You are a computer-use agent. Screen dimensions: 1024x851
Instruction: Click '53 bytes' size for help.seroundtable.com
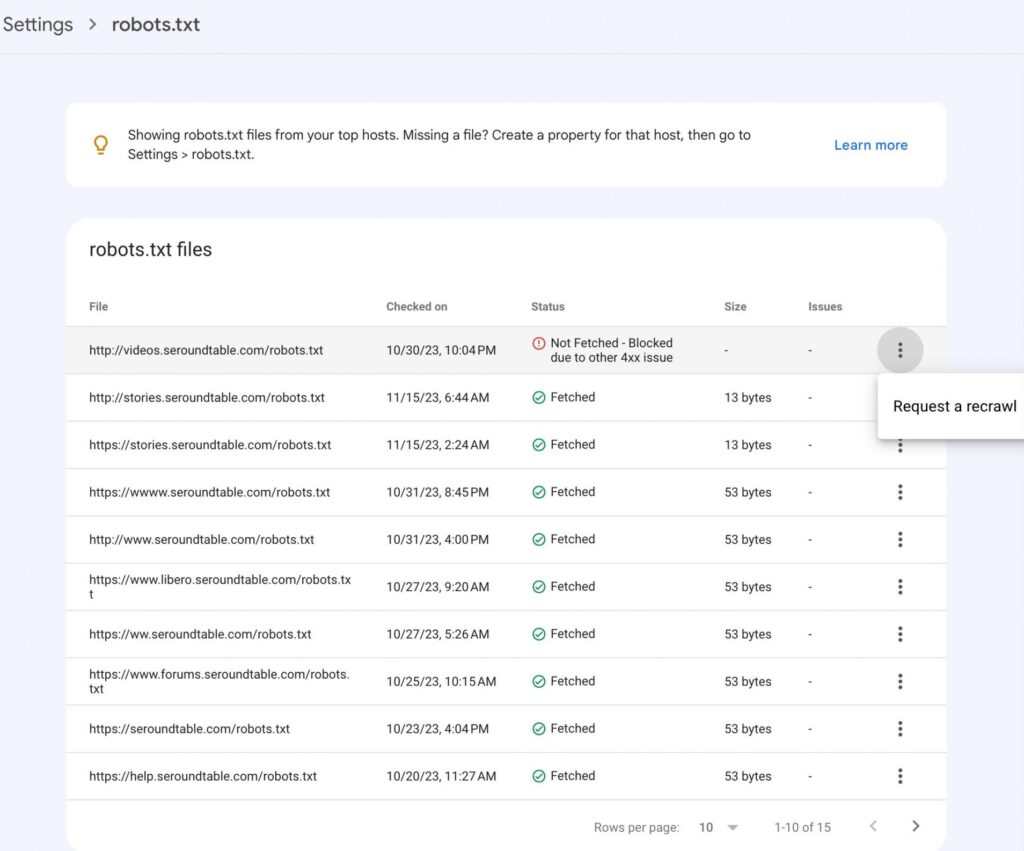coord(748,776)
